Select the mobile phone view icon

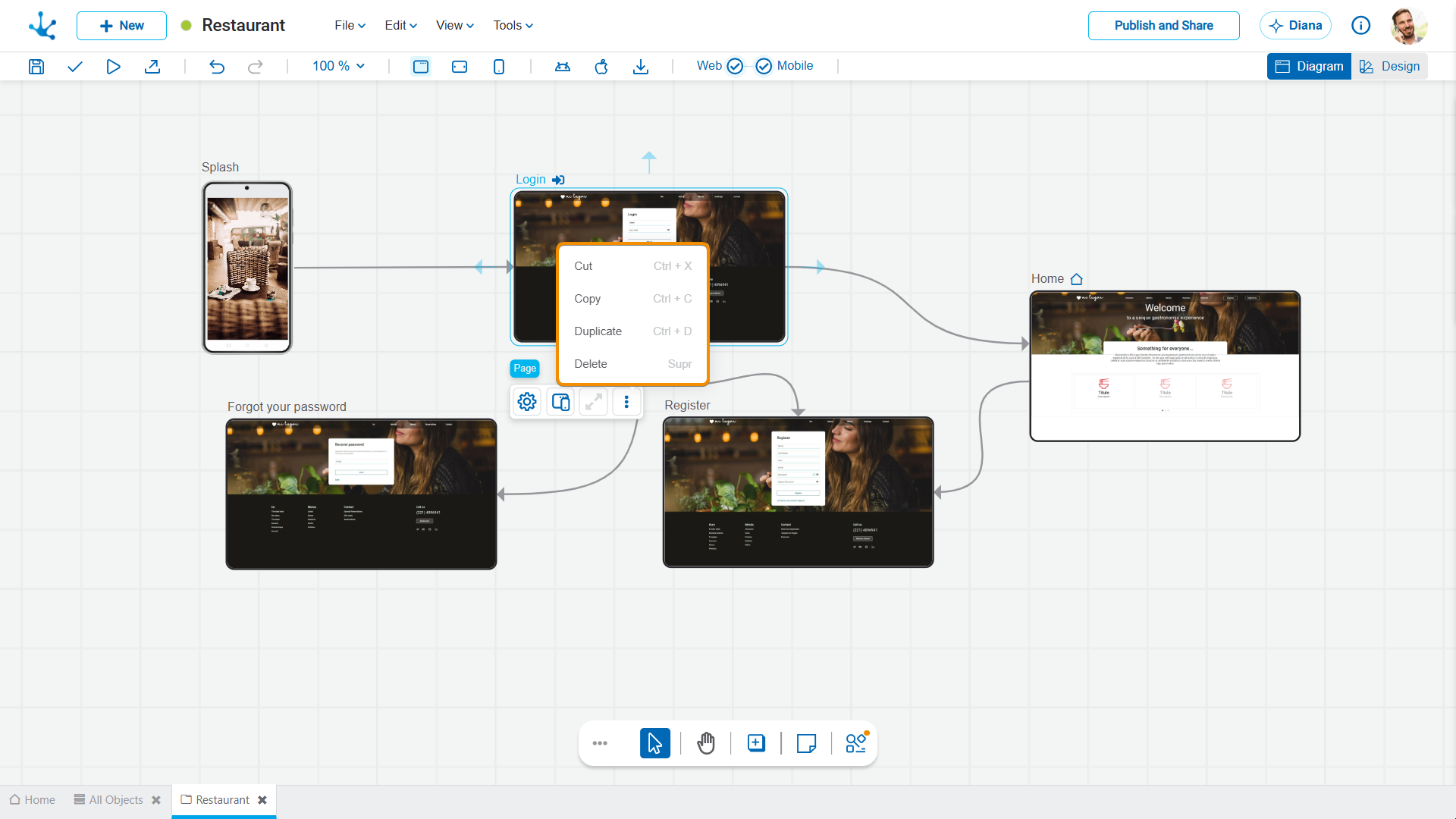click(499, 67)
